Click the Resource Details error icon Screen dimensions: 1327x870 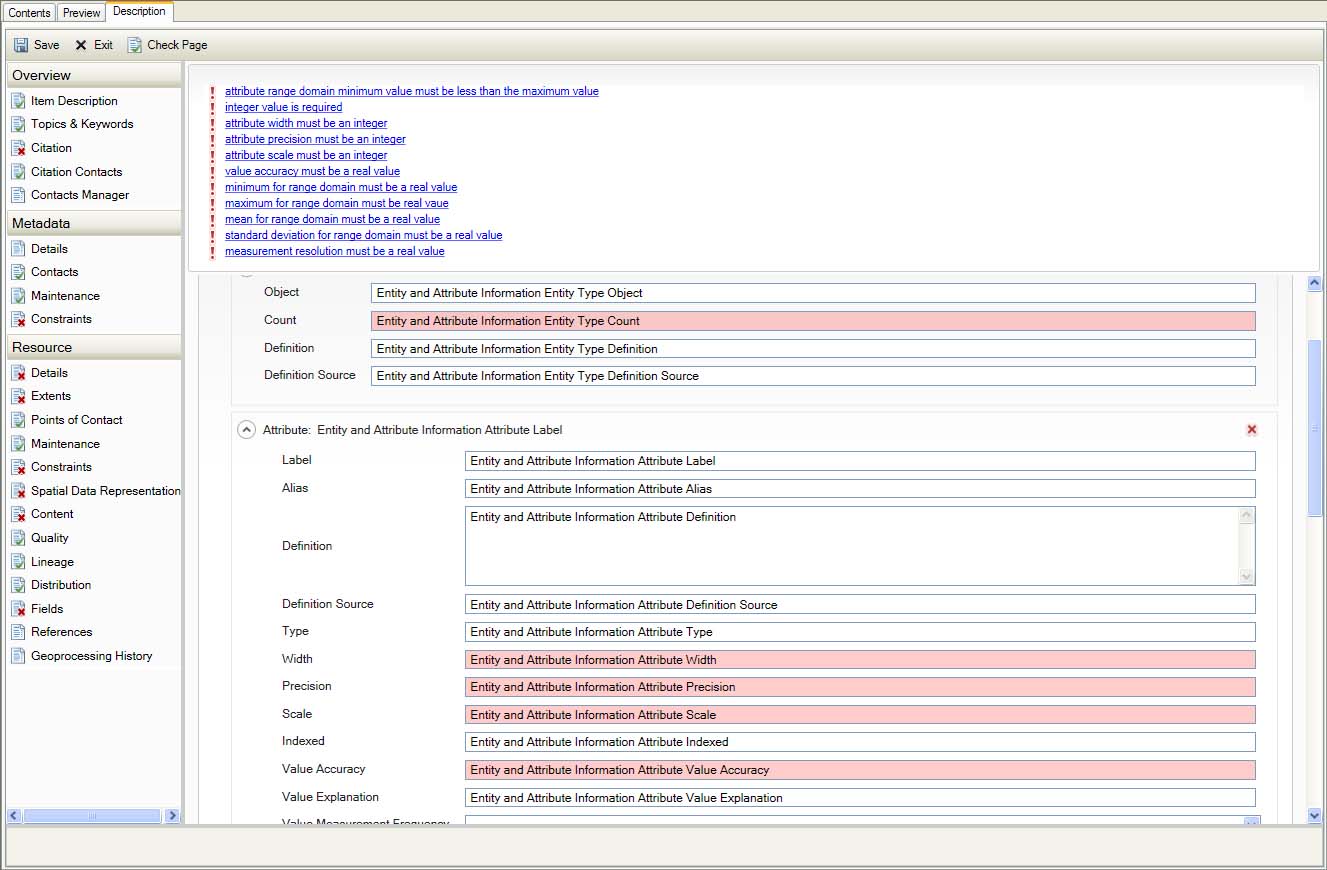18,373
